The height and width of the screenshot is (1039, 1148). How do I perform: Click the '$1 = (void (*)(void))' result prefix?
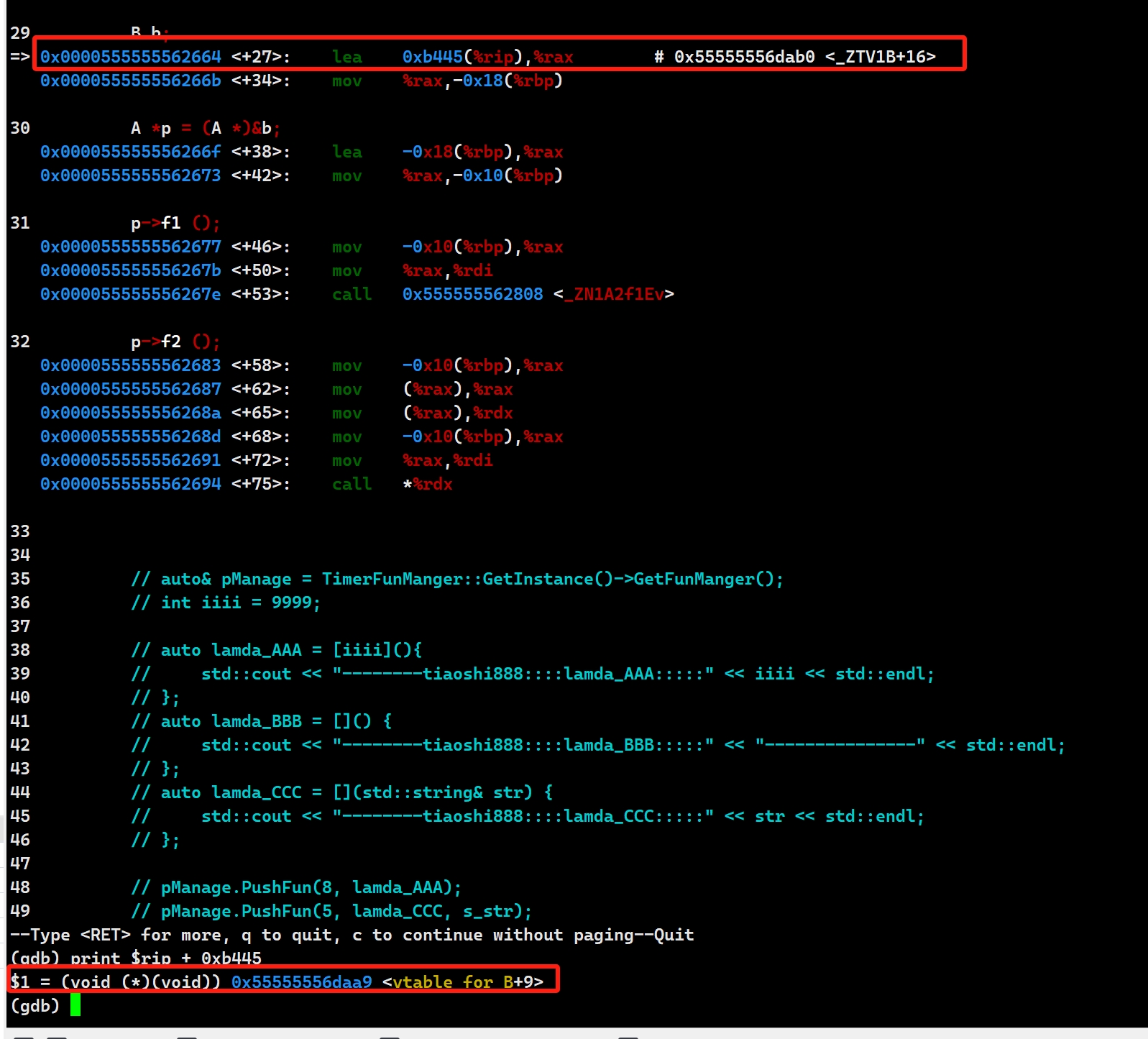pyautogui.click(x=116, y=982)
